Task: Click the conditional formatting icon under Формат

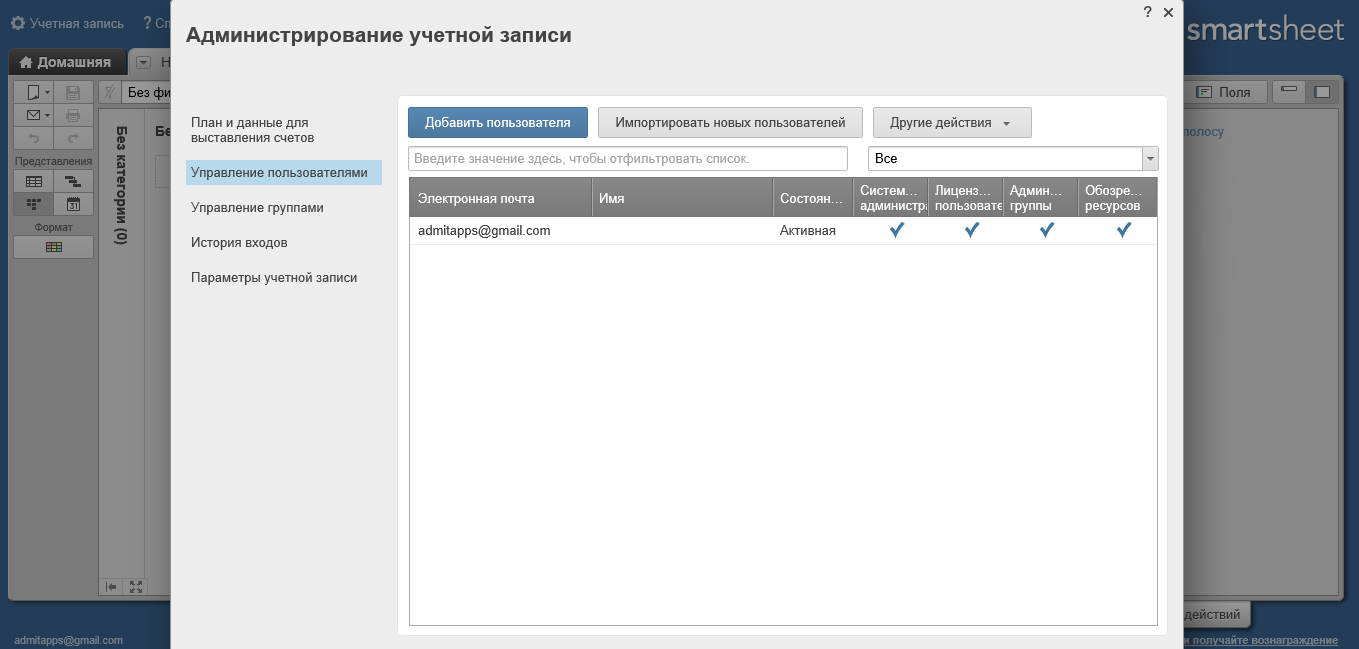Action: click(53, 247)
